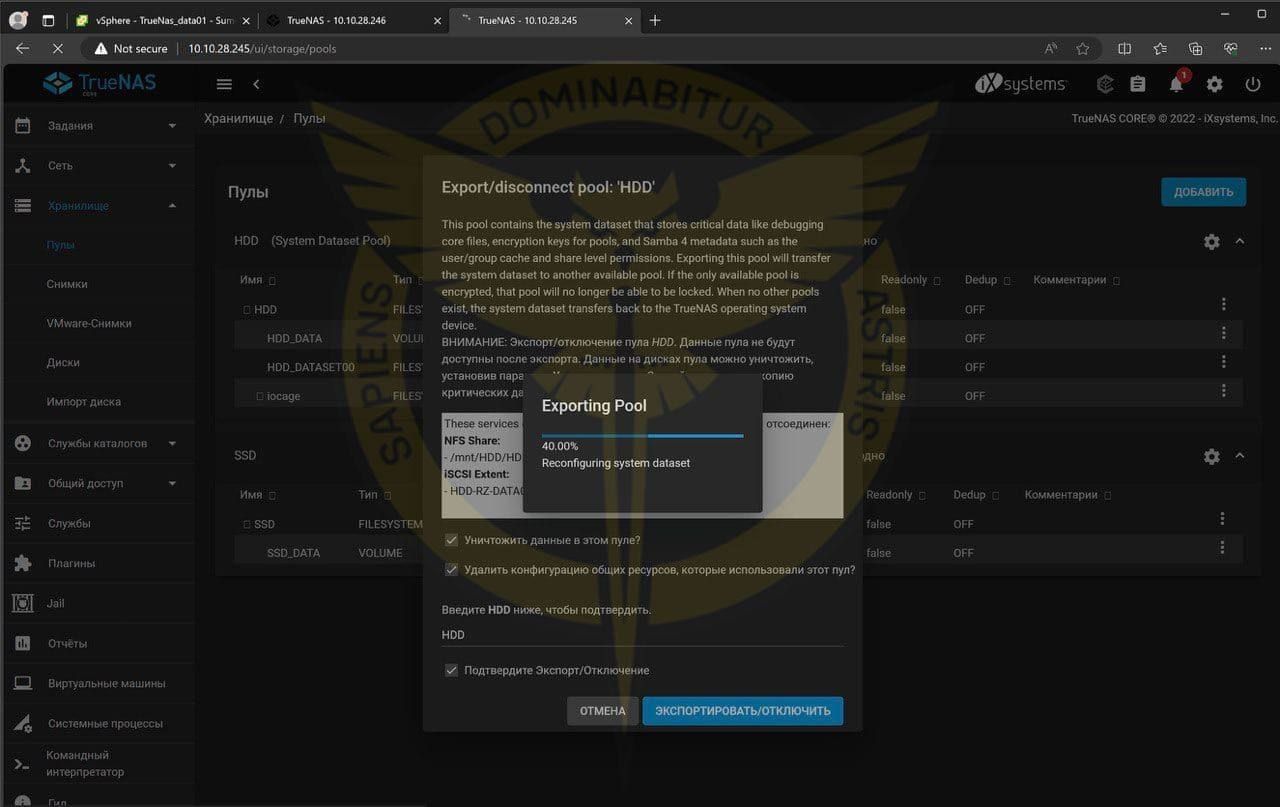Click the pool name confirmation field containing HDD
1280x807 pixels.
pos(640,635)
